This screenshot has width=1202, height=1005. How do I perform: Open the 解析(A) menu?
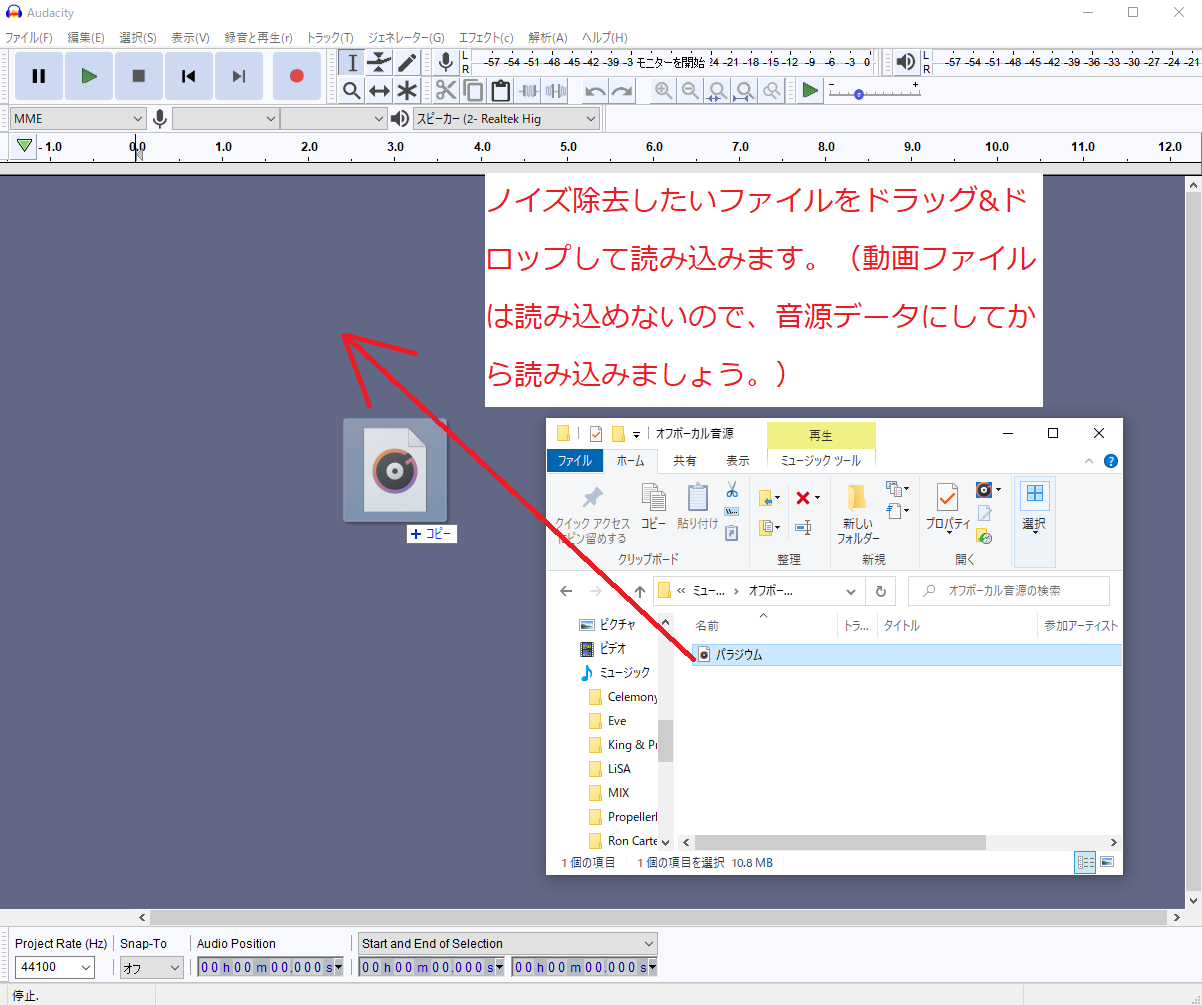click(547, 37)
